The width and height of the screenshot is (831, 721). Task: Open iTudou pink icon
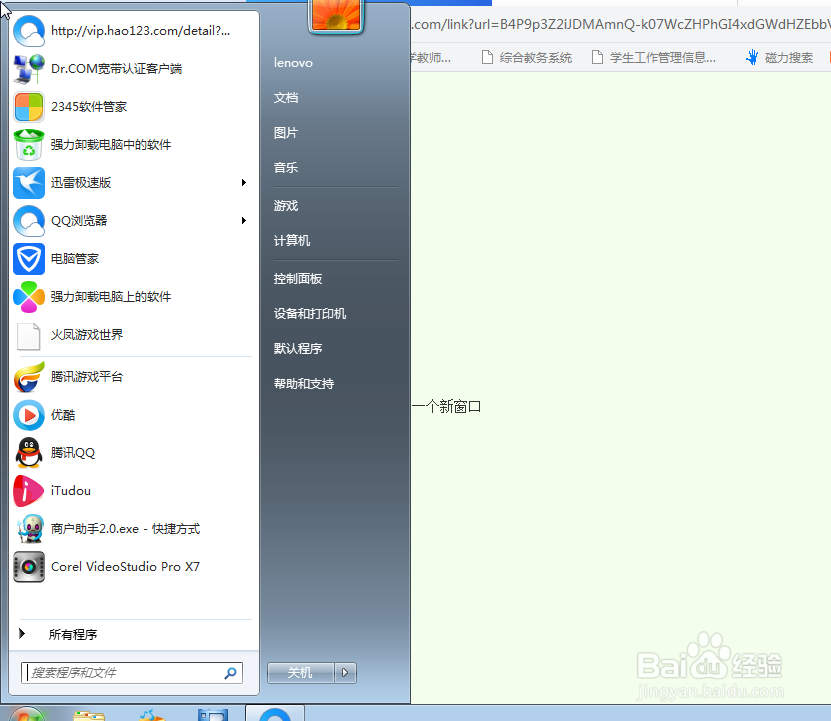click(29, 491)
